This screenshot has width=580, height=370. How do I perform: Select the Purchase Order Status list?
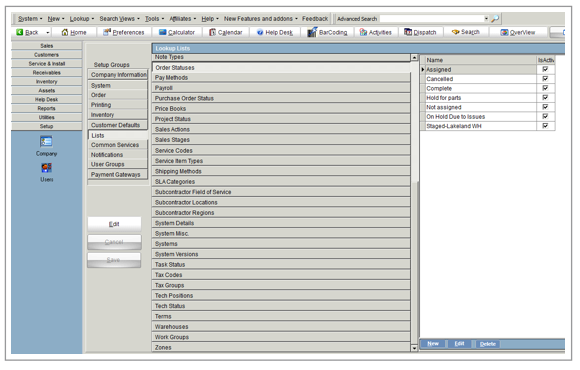click(281, 98)
